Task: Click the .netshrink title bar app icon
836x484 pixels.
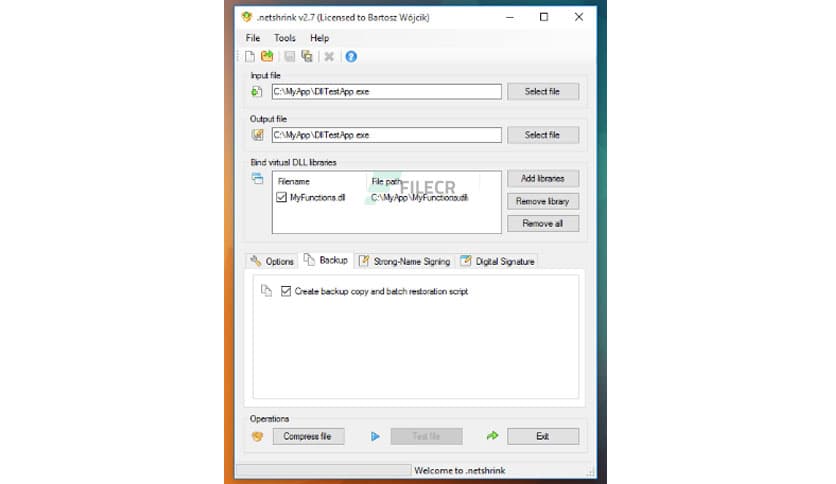Action: pos(246,17)
